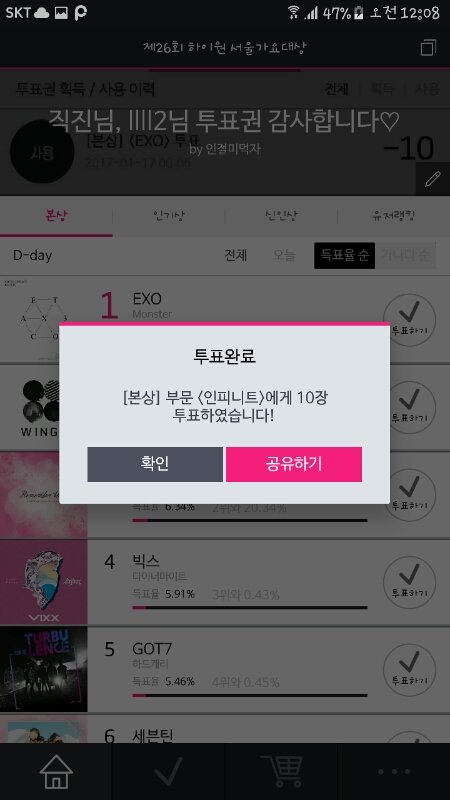Screen dimensions: 450x800
Task: Open the three-dots more menu
Action: 393,772
